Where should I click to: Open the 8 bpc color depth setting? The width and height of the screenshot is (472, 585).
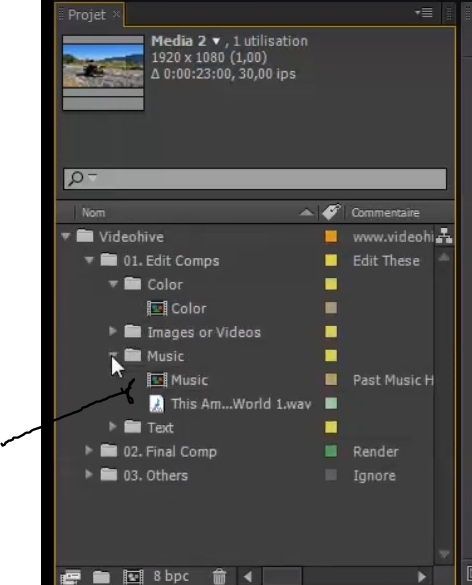171,576
